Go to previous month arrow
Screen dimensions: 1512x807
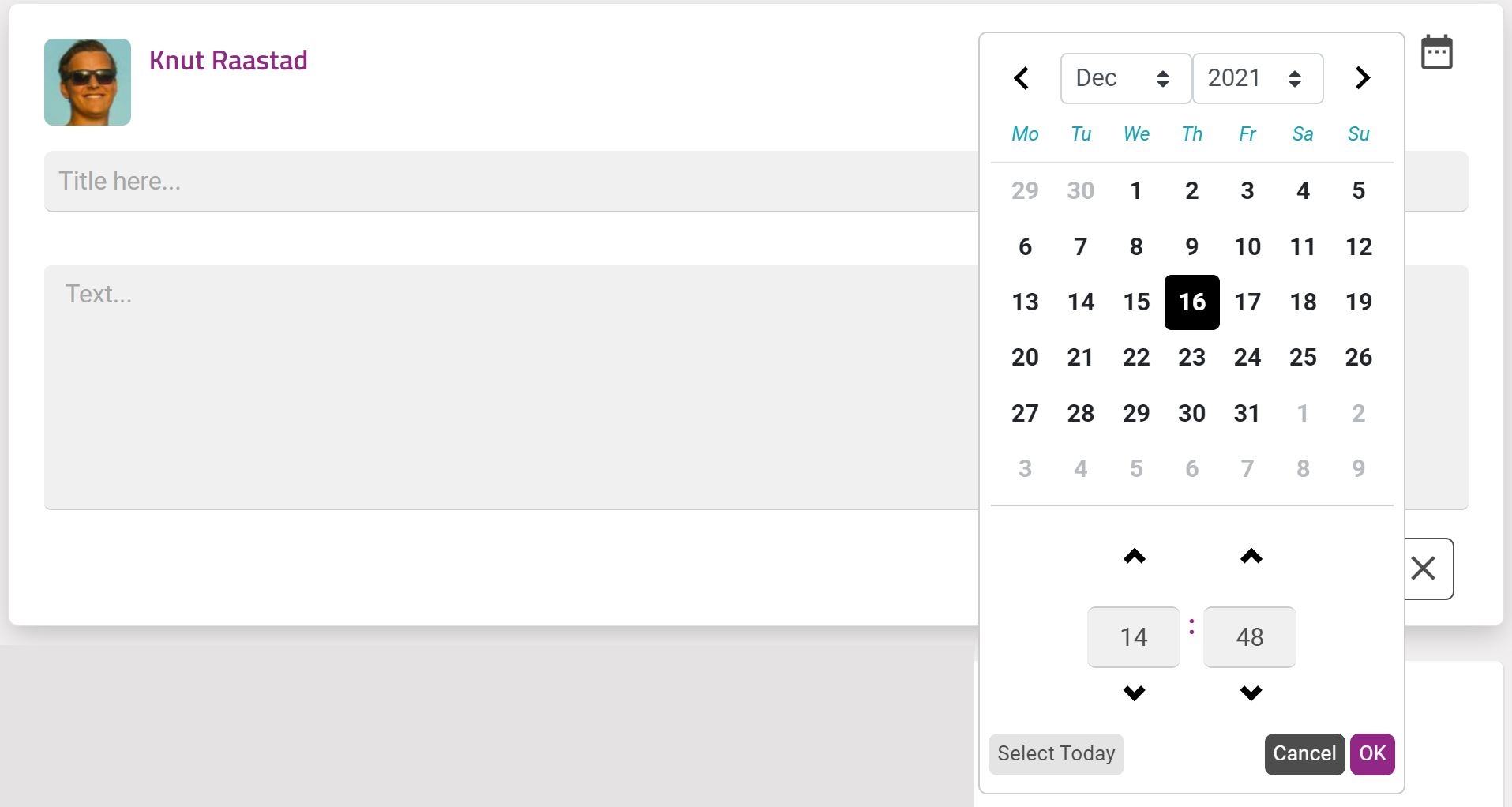[x=1021, y=78]
